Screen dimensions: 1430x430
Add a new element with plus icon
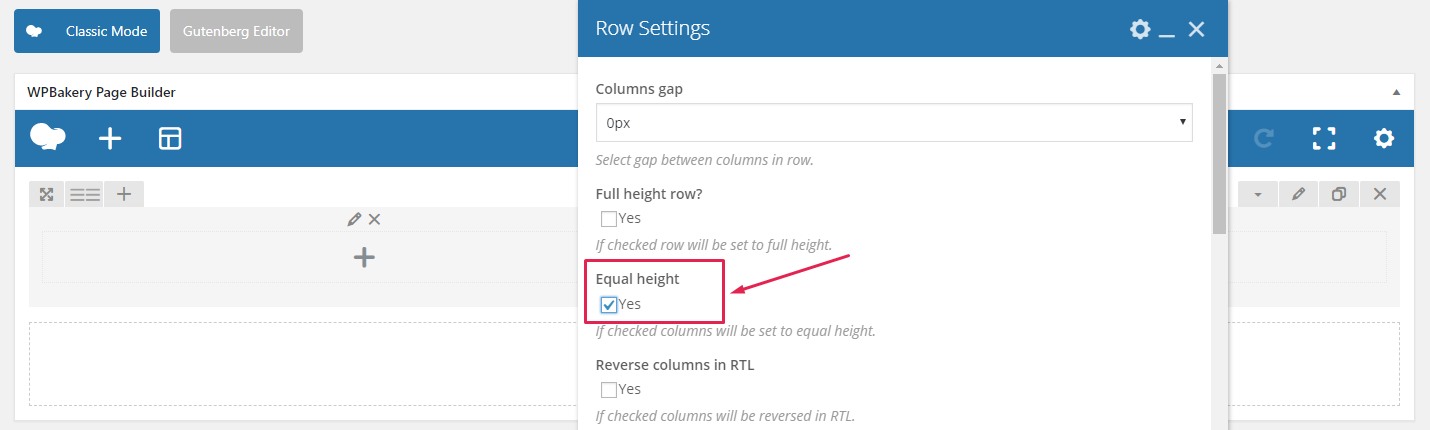pyautogui.click(x=110, y=139)
